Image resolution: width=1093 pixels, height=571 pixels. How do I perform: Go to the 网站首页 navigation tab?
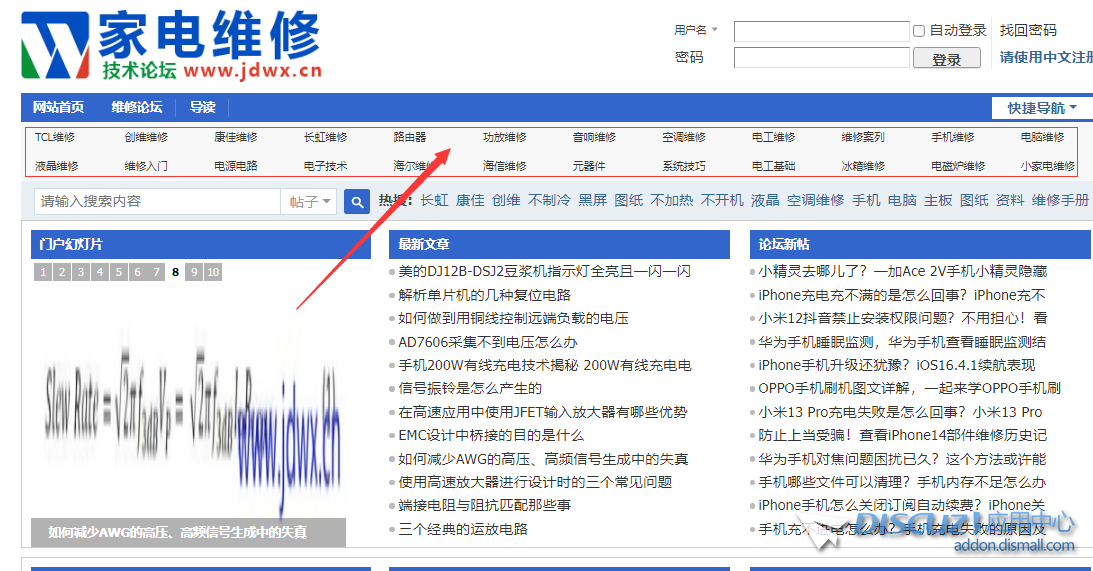58,108
